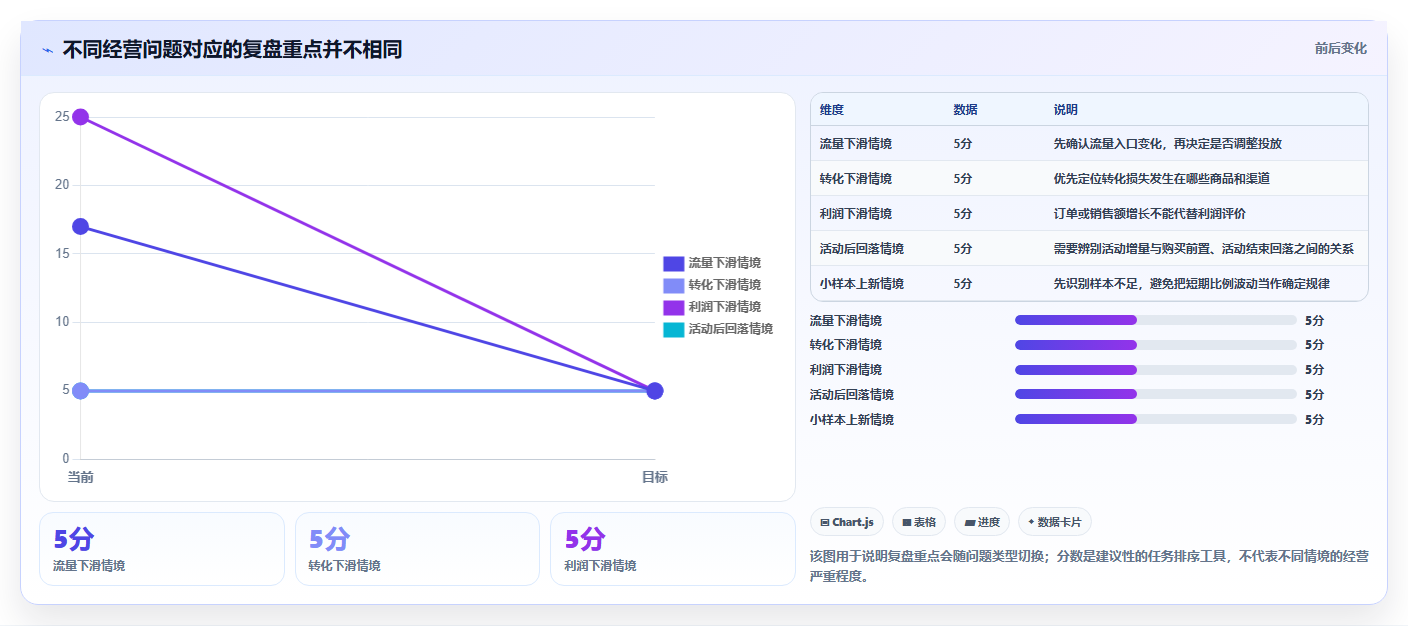Screen dimensions: 1408x626
Task: Click the 进度 tag icon
Action: pos(970,522)
